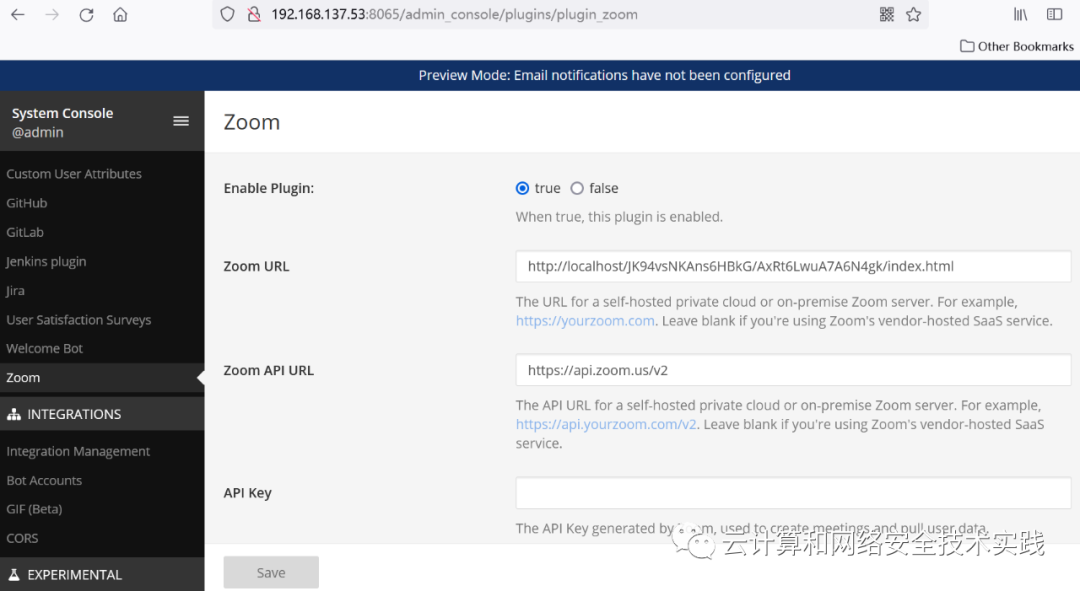The height and width of the screenshot is (591, 1080).
Task: Open the INTEGRATIONS section header
Action: [x=102, y=414]
